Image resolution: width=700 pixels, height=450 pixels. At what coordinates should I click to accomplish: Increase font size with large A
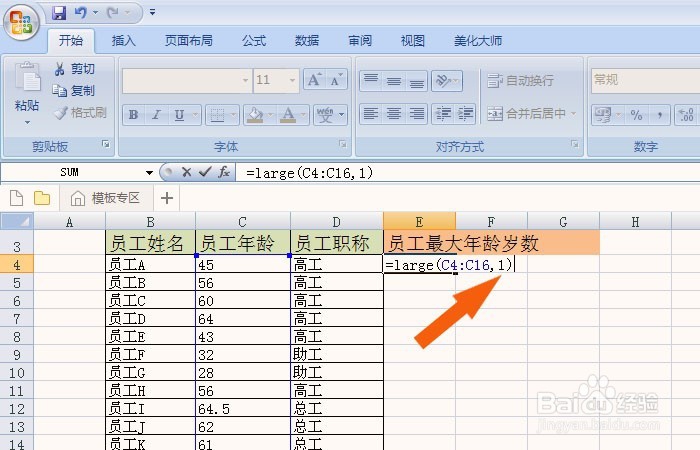pyautogui.click(x=314, y=80)
